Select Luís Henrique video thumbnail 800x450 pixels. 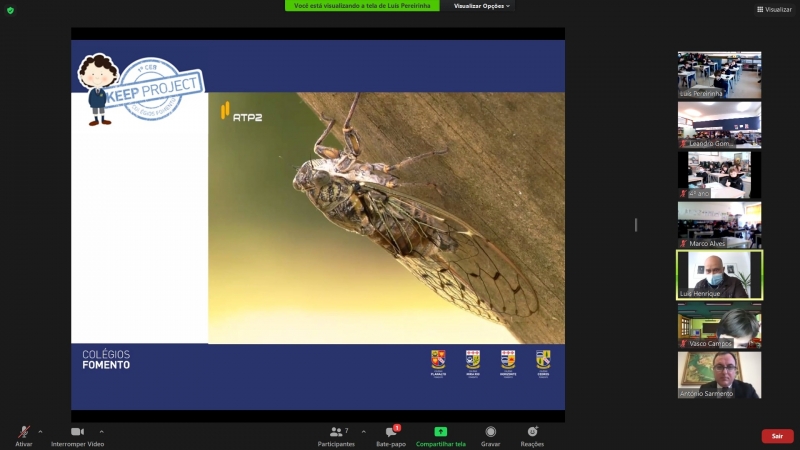pos(719,275)
